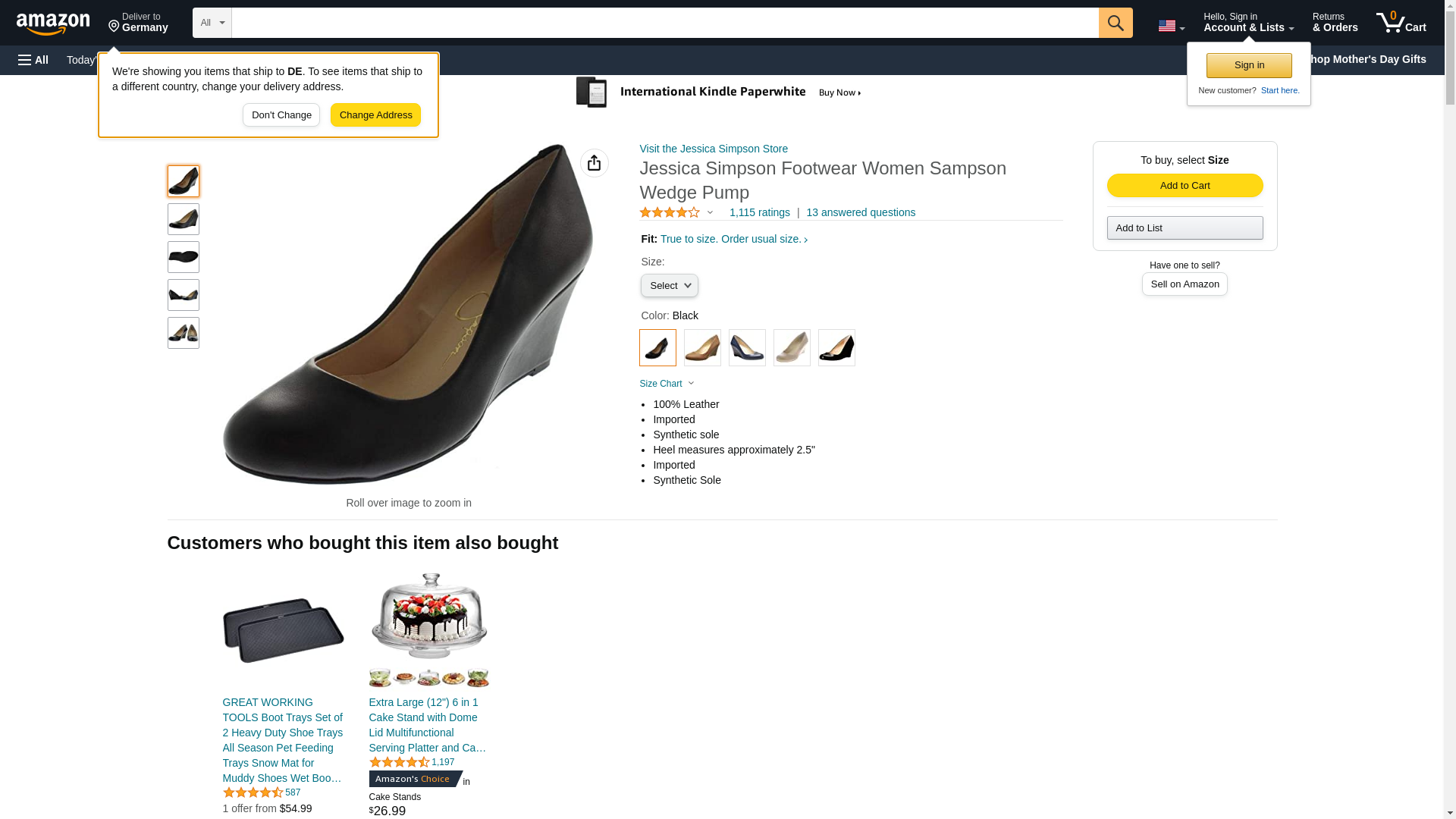1456x819 pixels.
Task: Open the All hamburger menu
Action: pos(33,60)
